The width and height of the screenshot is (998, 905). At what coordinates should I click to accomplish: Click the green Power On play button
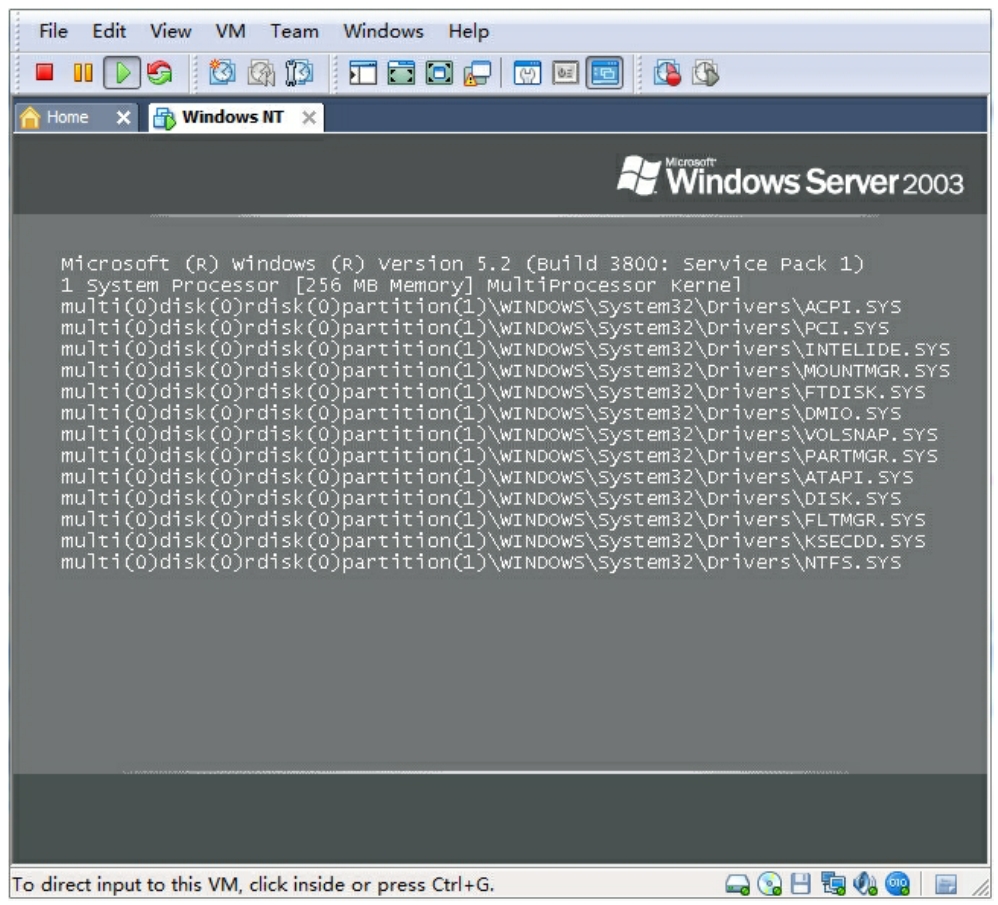[x=122, y=73]
